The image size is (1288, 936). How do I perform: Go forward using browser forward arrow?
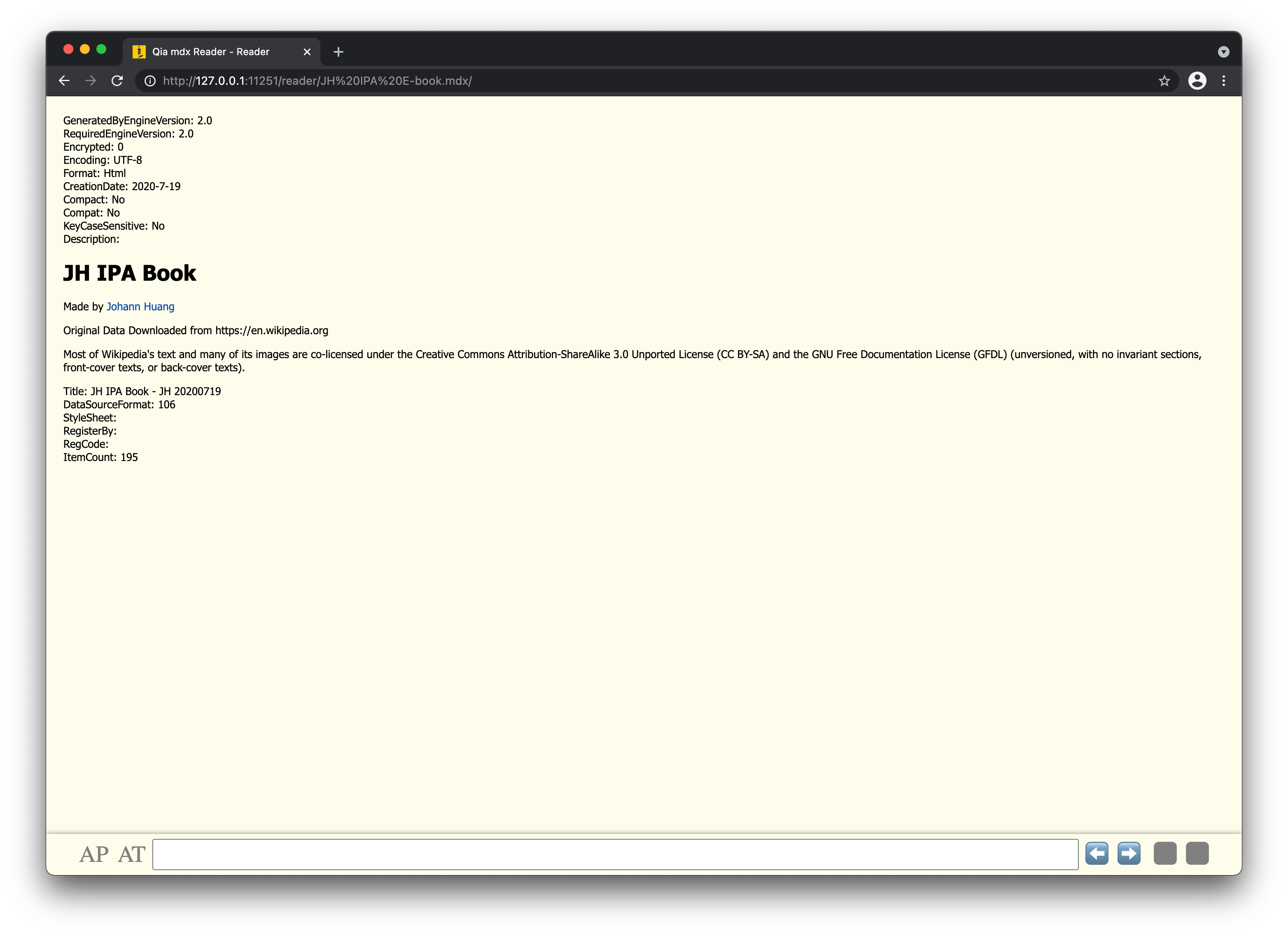90,81
